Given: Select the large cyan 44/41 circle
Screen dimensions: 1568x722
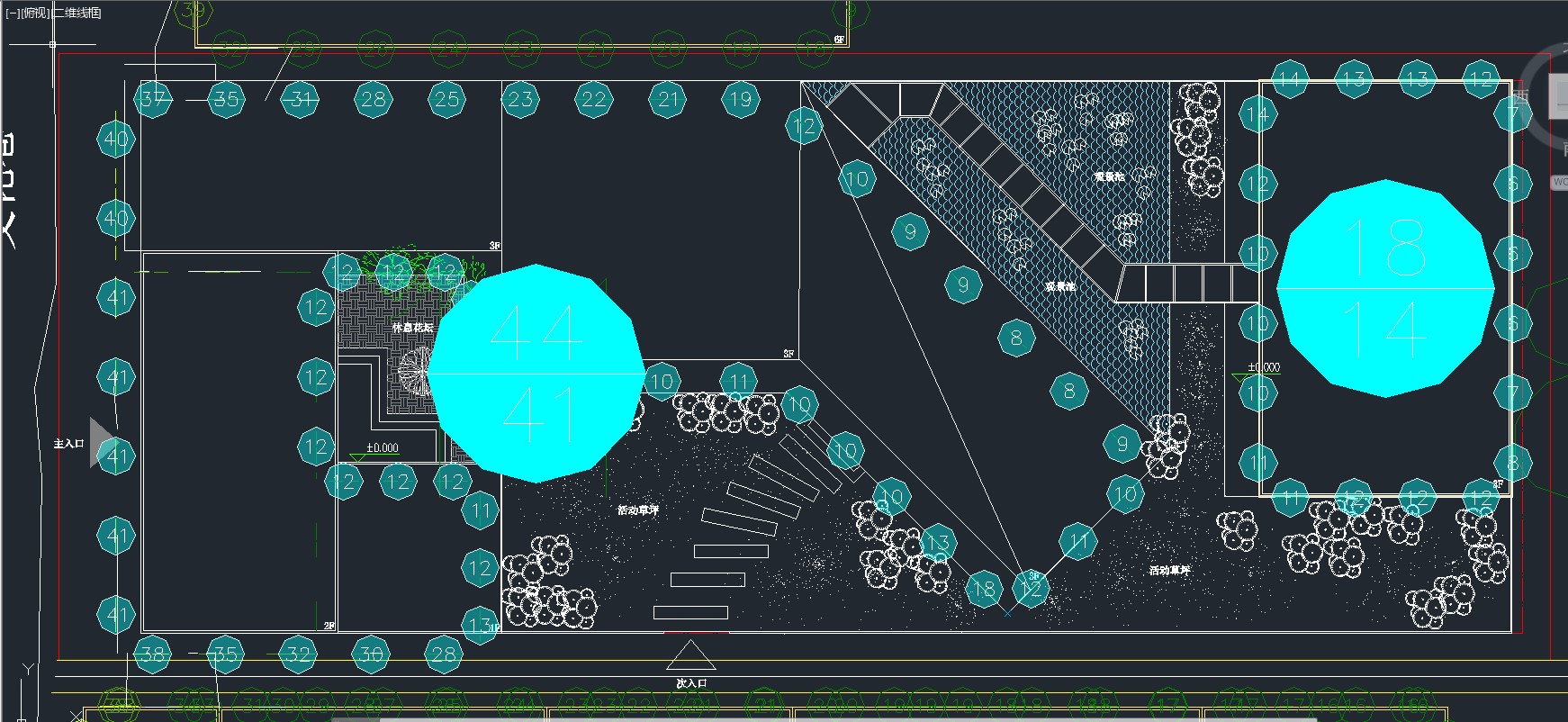Looking at the screenshot, I should tap(536, 373).
